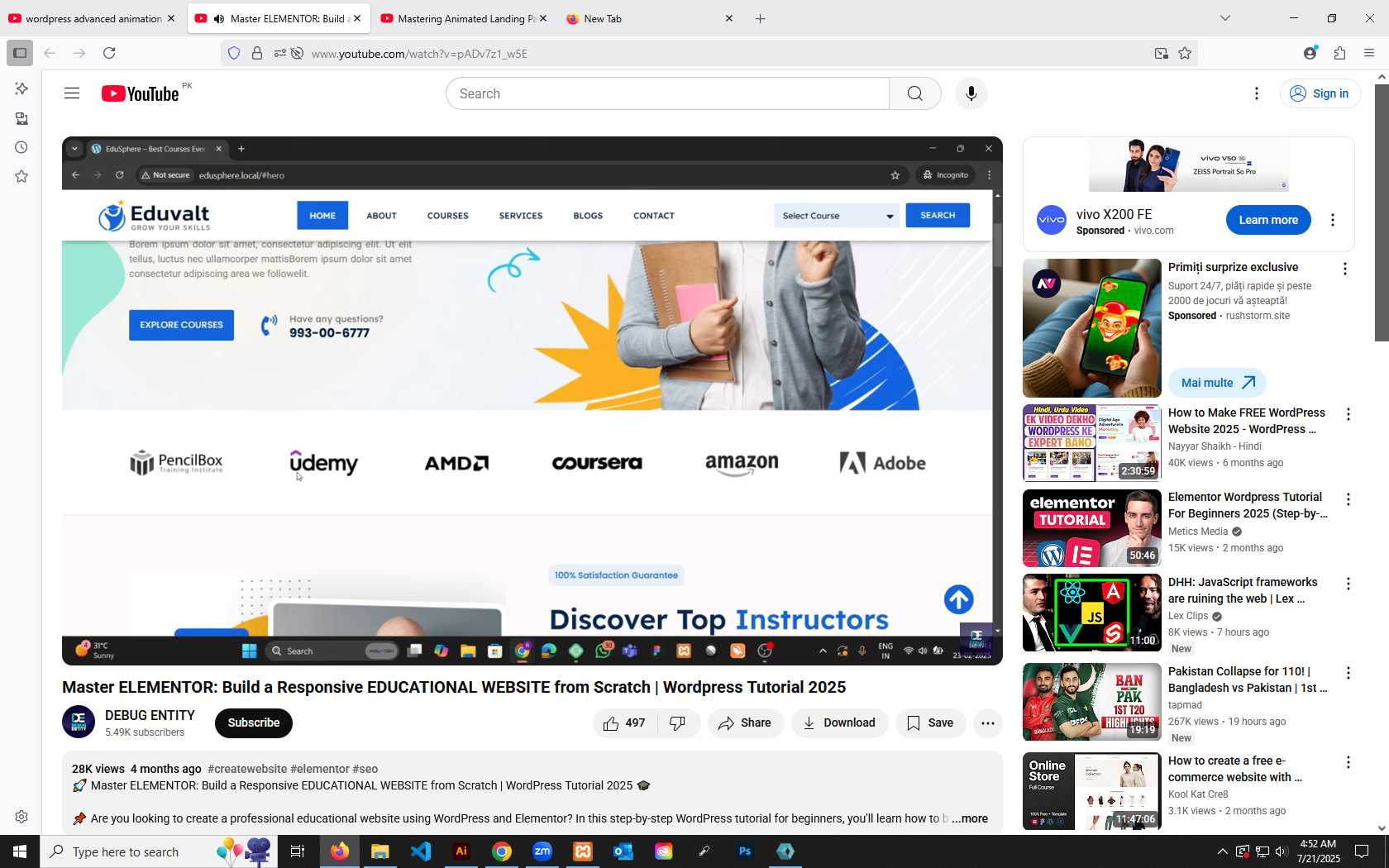The image size is (1389, 868).
Task: Click the #elementor hashtag link
Action: (320, 769)
